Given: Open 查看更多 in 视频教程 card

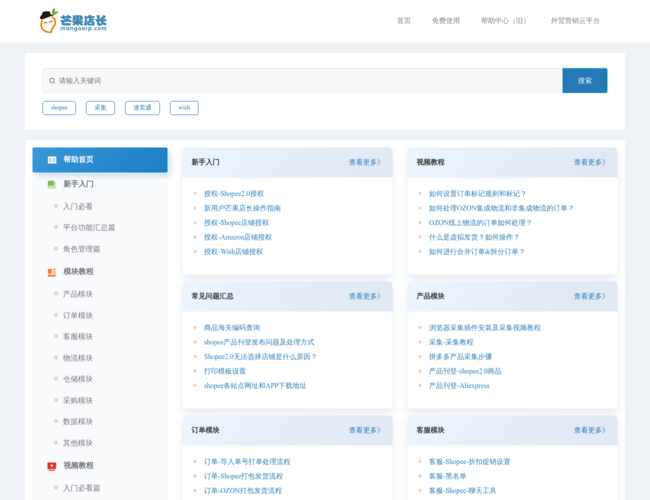Looking at the screenshot, I should pyautogui.click(x=589, y=162).
